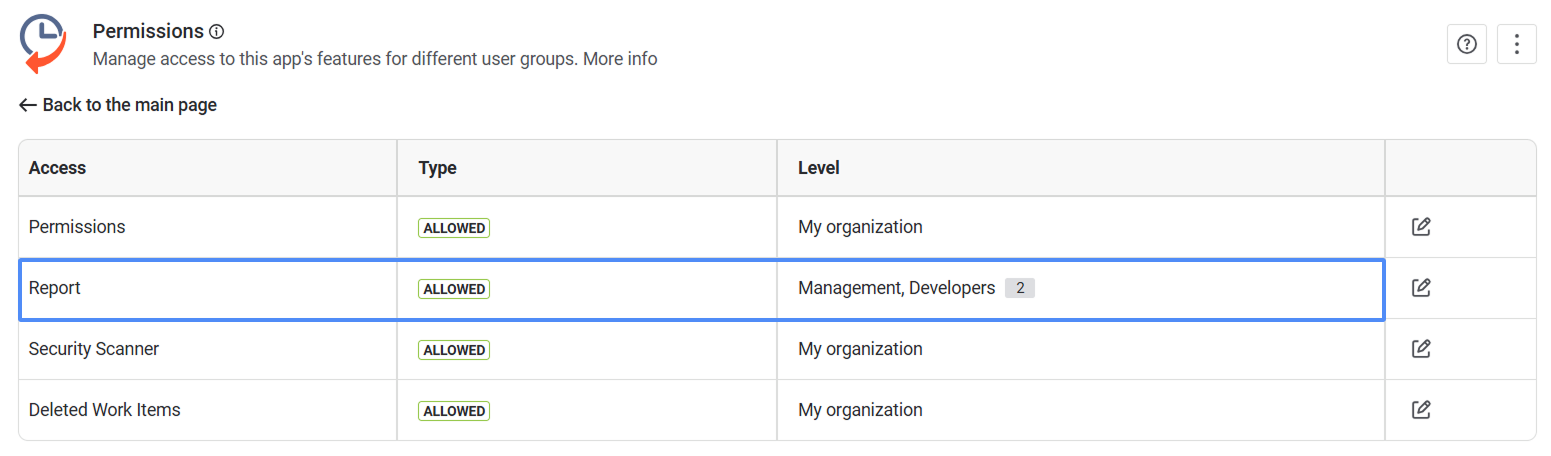Click the Type column header

pos(437,168)
